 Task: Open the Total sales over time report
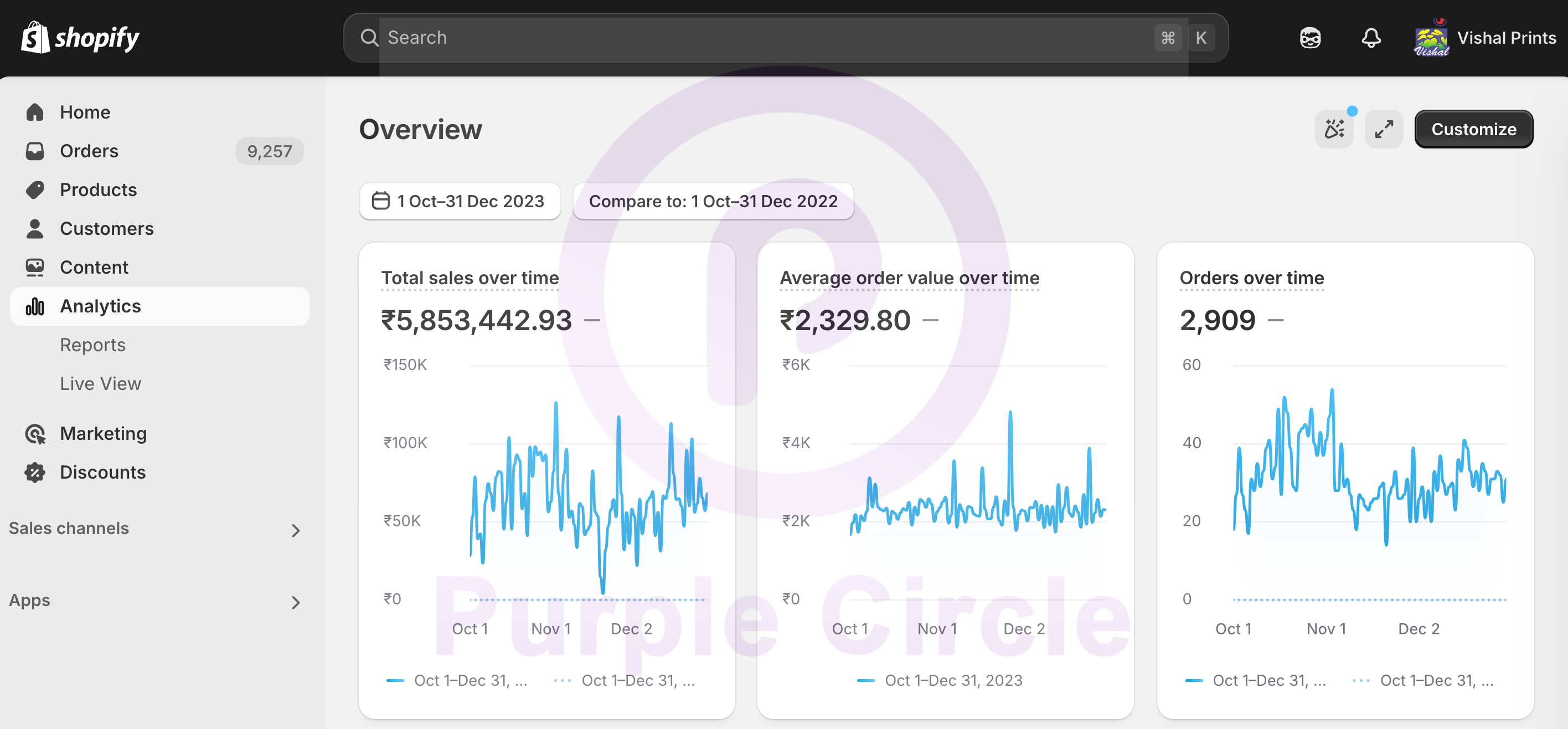[470, 278]
